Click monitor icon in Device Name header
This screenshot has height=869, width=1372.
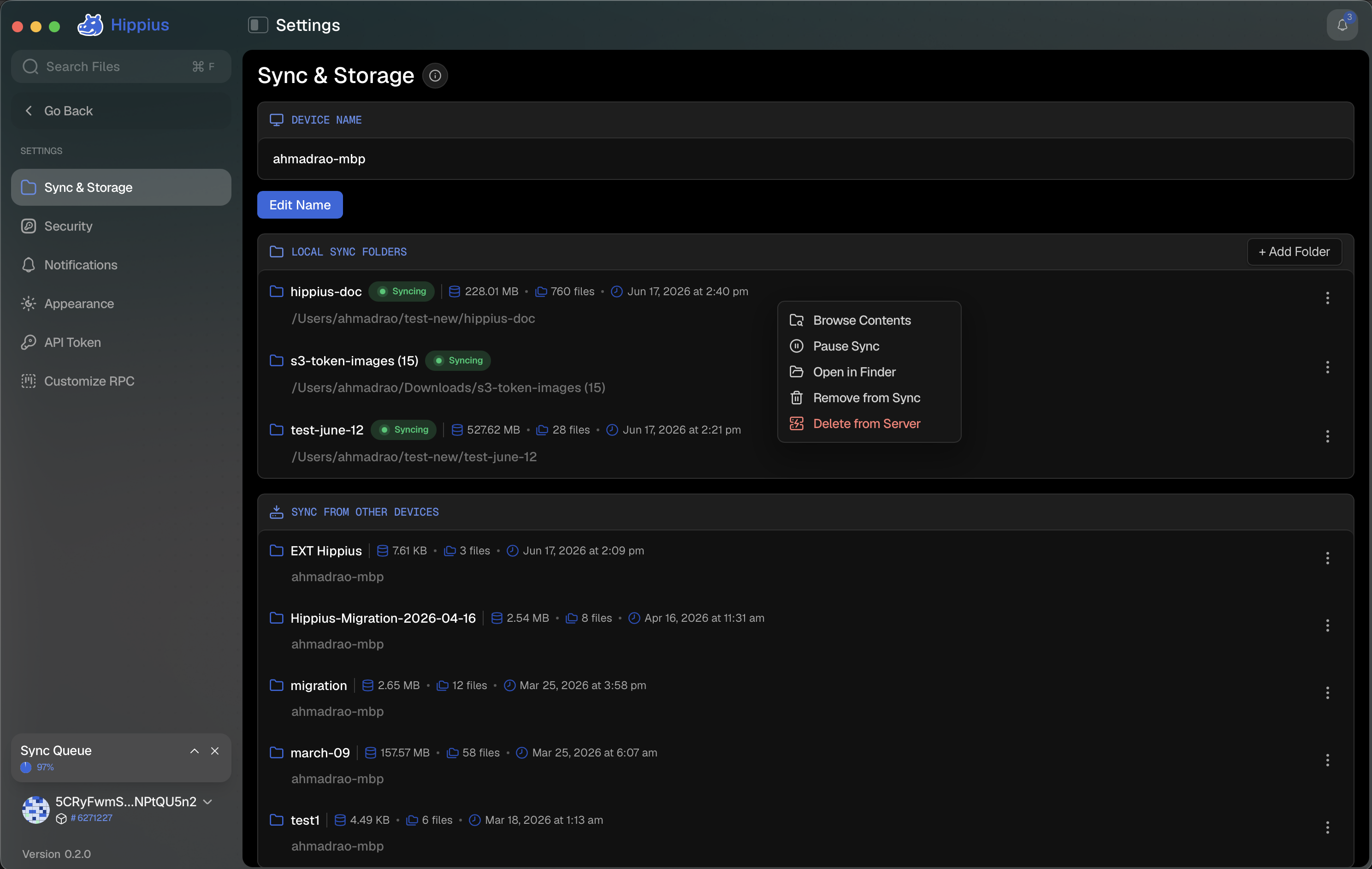[276, 120]
